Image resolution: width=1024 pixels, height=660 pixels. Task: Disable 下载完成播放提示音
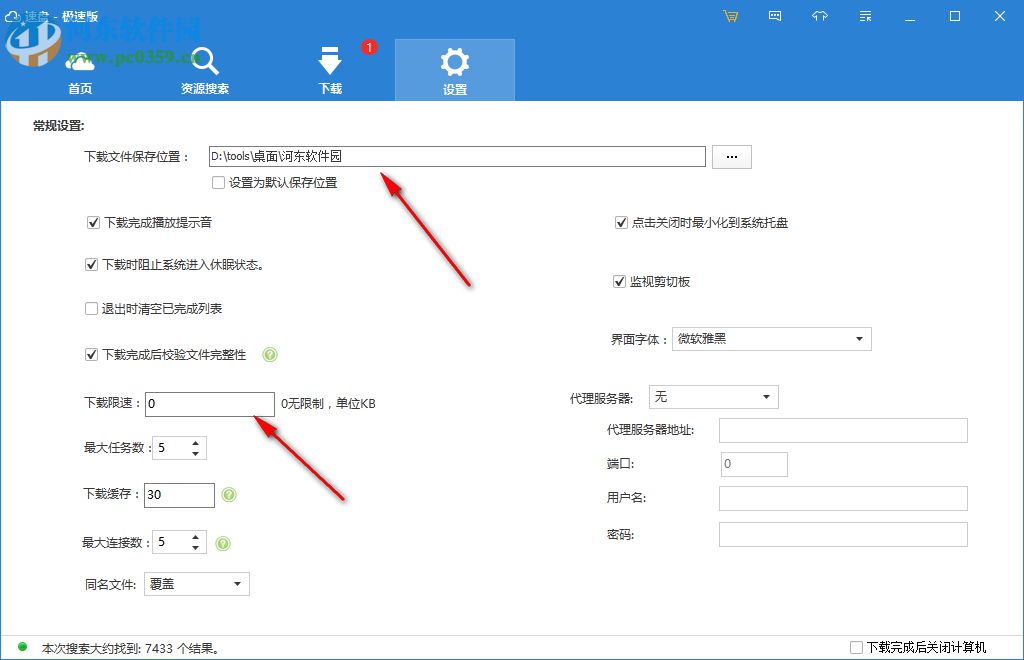(x=93, y=222)
